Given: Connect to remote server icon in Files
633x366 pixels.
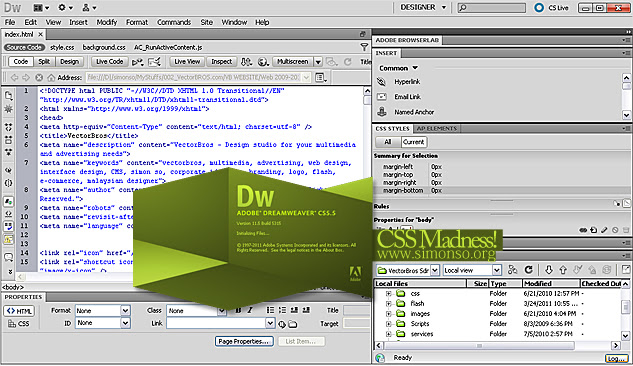Looking at the screenshot, I should (513, 270).
